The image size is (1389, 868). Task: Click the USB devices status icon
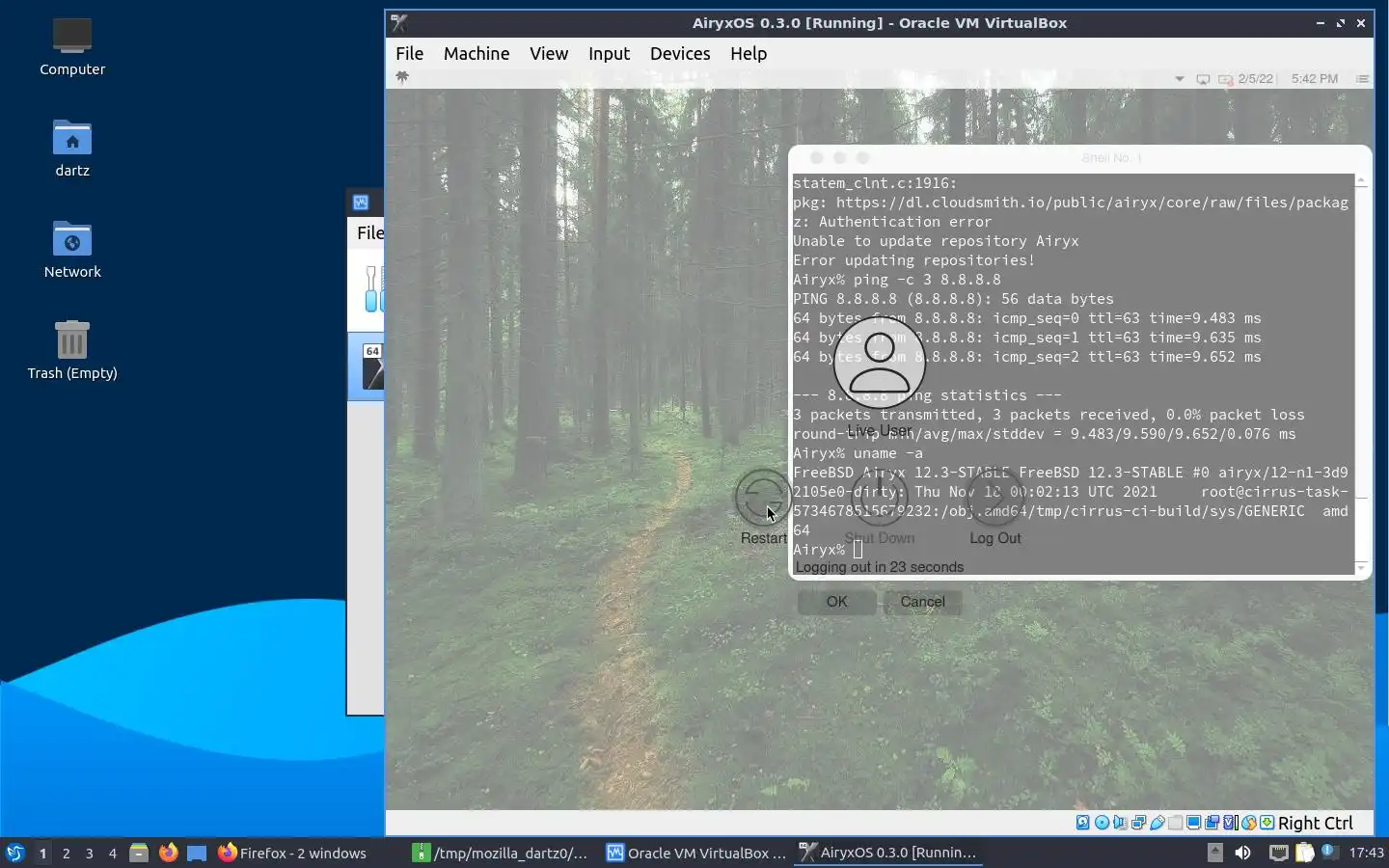click(x=1157, y=823)
